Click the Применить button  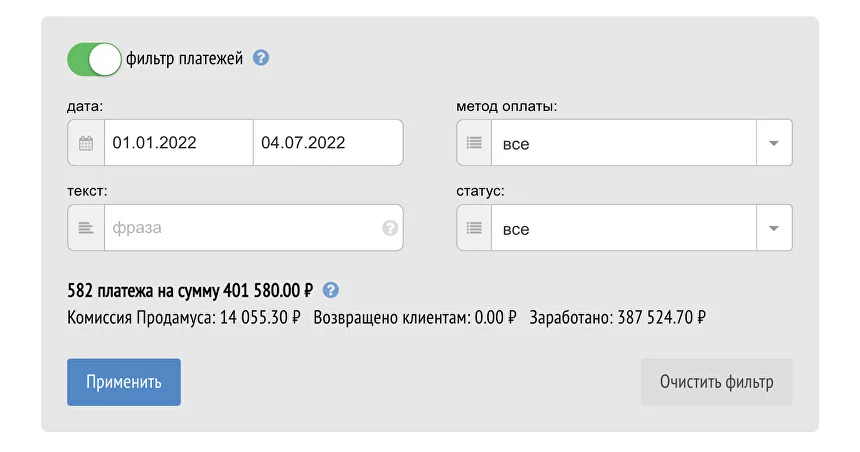[x=124, y=382]
